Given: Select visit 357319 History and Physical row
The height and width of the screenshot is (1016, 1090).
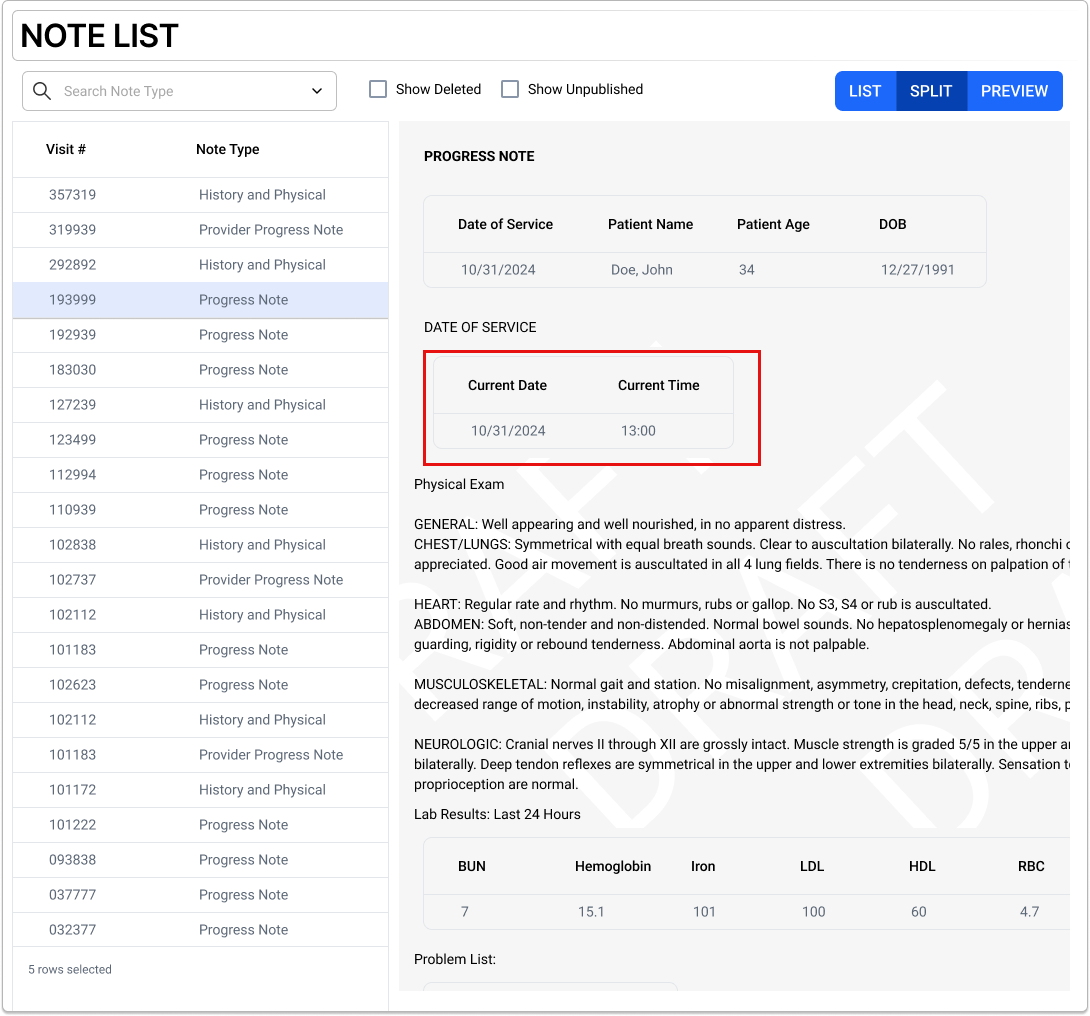Looking at the screenshot, I should [200, 195].
